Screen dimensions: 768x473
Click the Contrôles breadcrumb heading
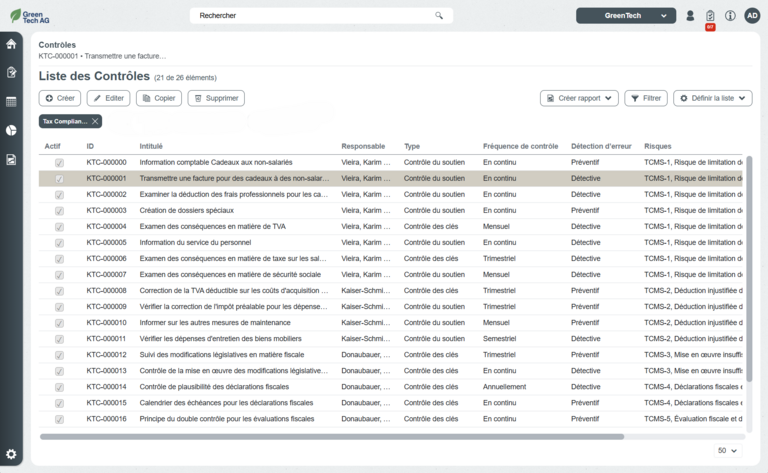tap(57, 45)
